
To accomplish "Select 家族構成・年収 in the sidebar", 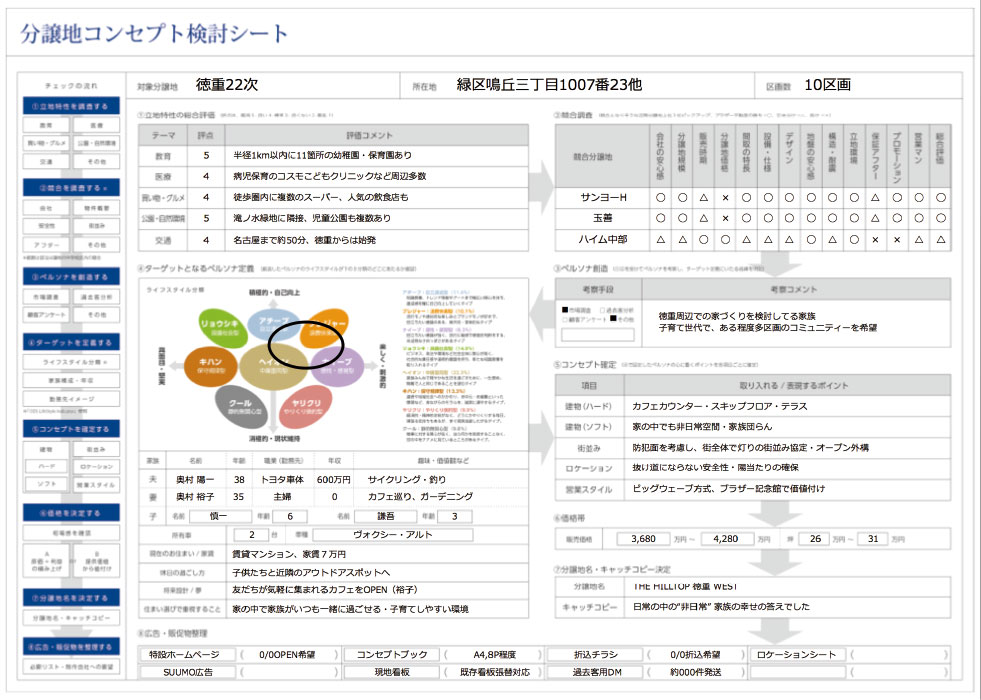I will (71, 380).
